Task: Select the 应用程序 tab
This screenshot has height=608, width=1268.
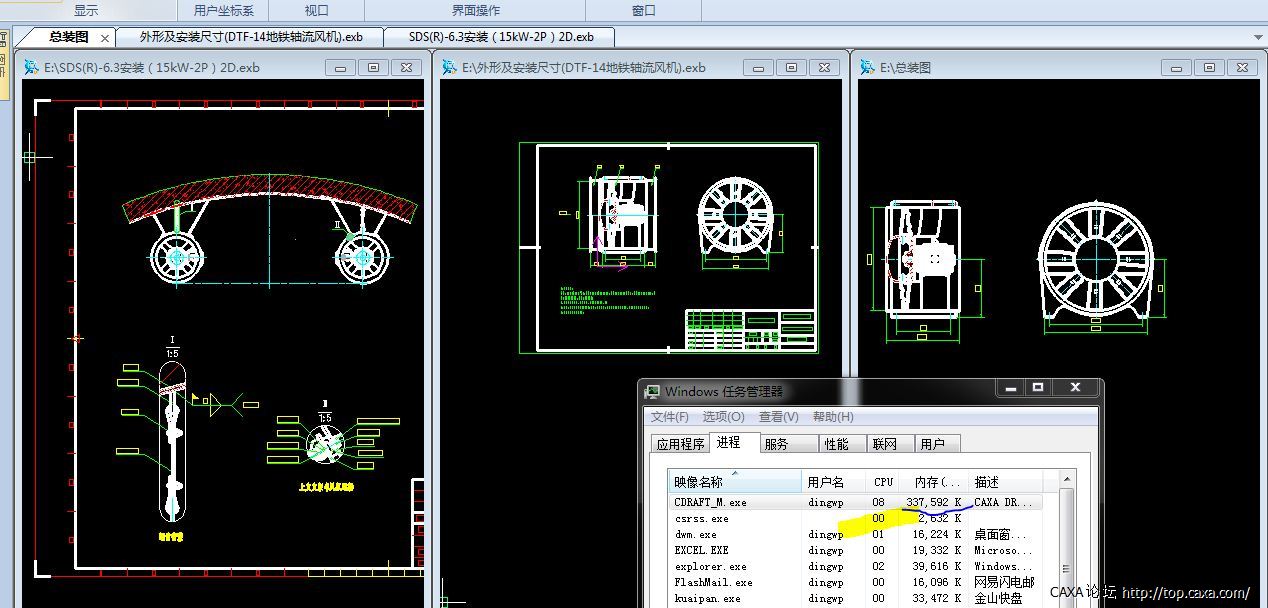Action: [x=680, y=443]
